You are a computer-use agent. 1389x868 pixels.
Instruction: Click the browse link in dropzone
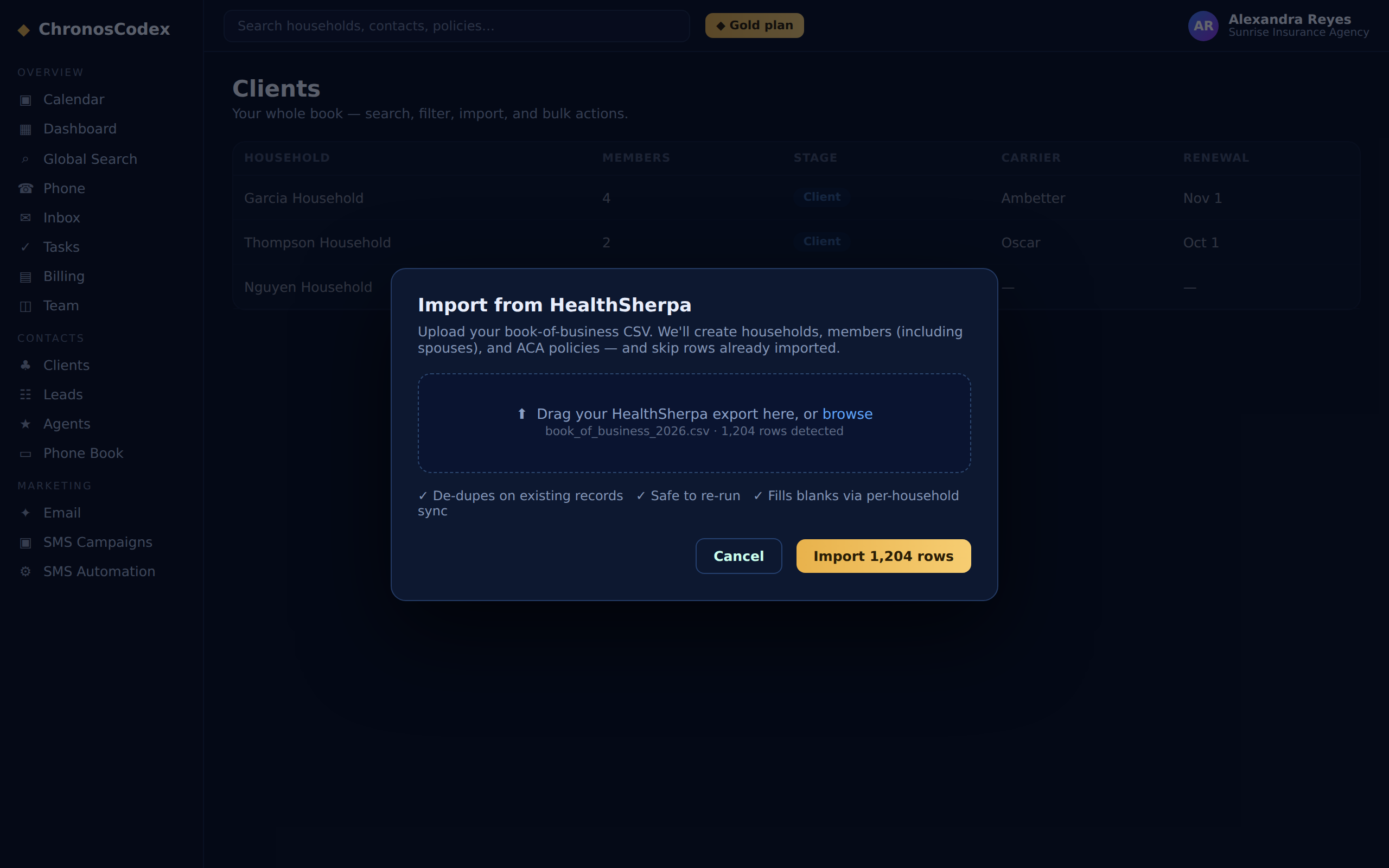[847, 414]
